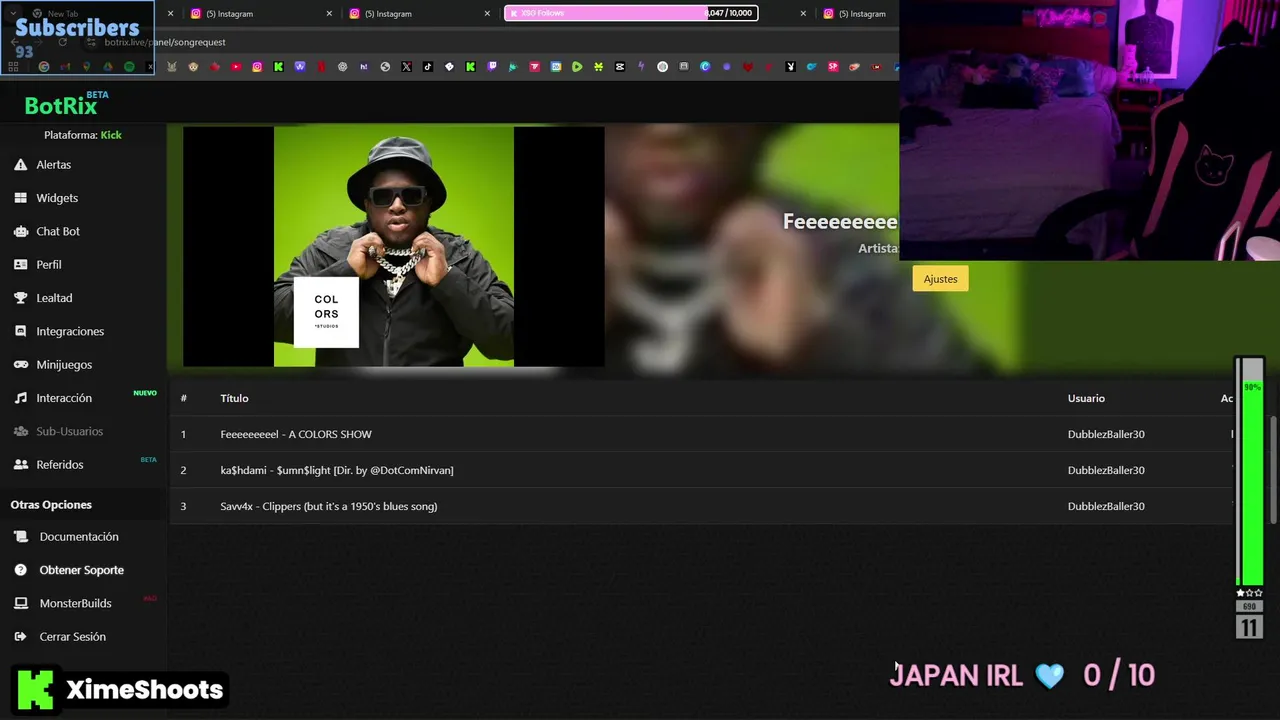Switch to the second Instagram tab

pos(413,14)
